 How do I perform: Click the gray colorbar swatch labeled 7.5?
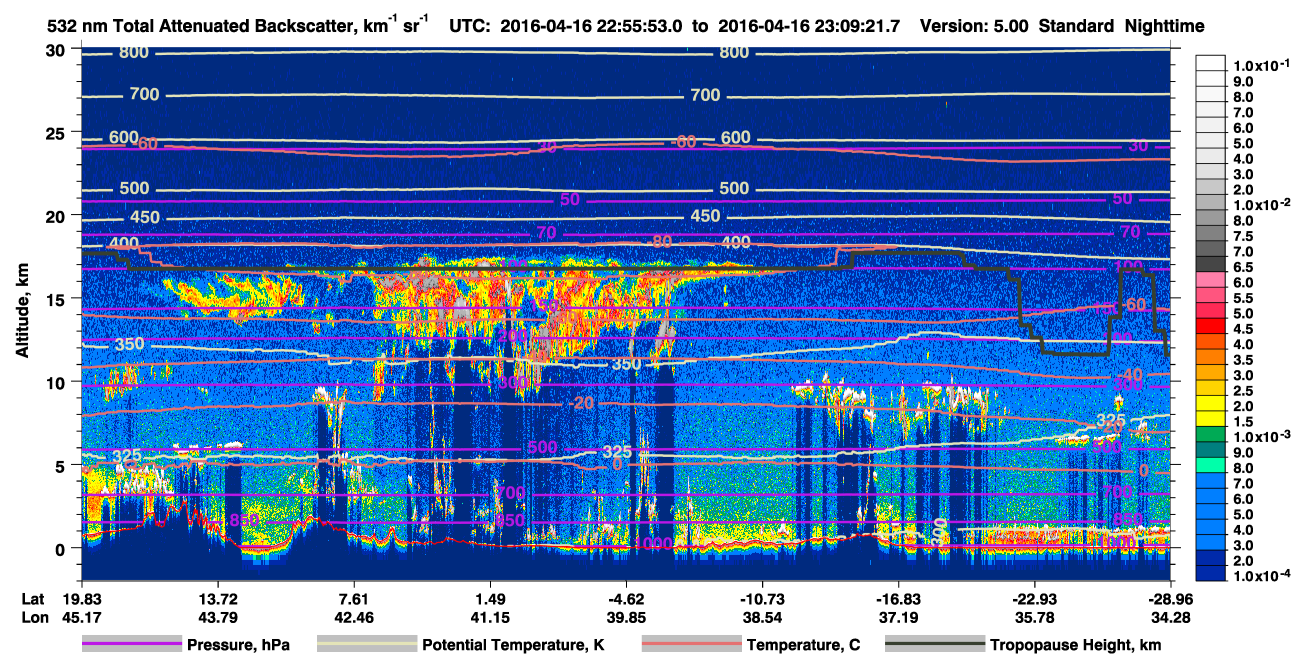1211,234
